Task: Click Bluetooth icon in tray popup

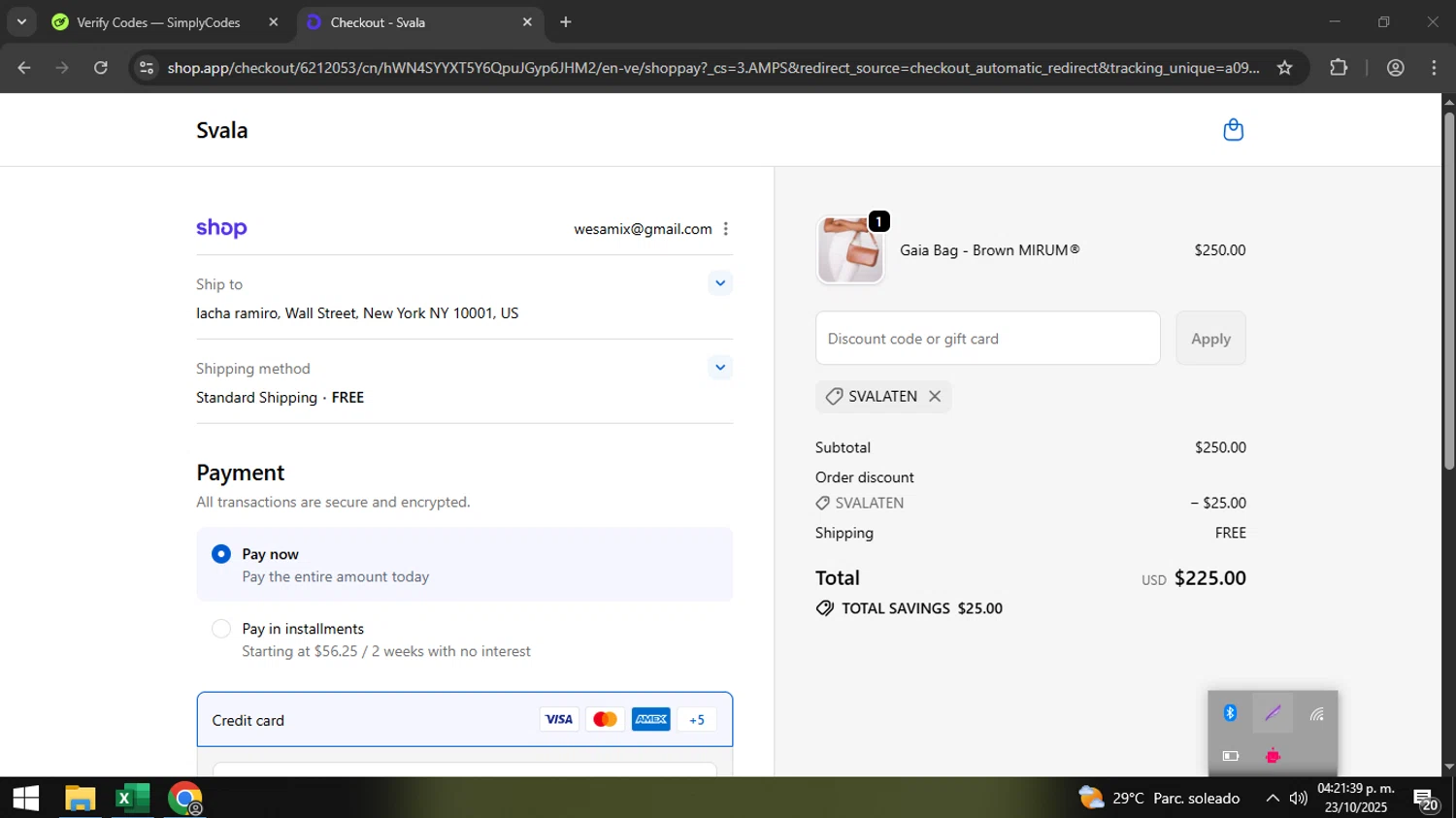Action: 1230,713
